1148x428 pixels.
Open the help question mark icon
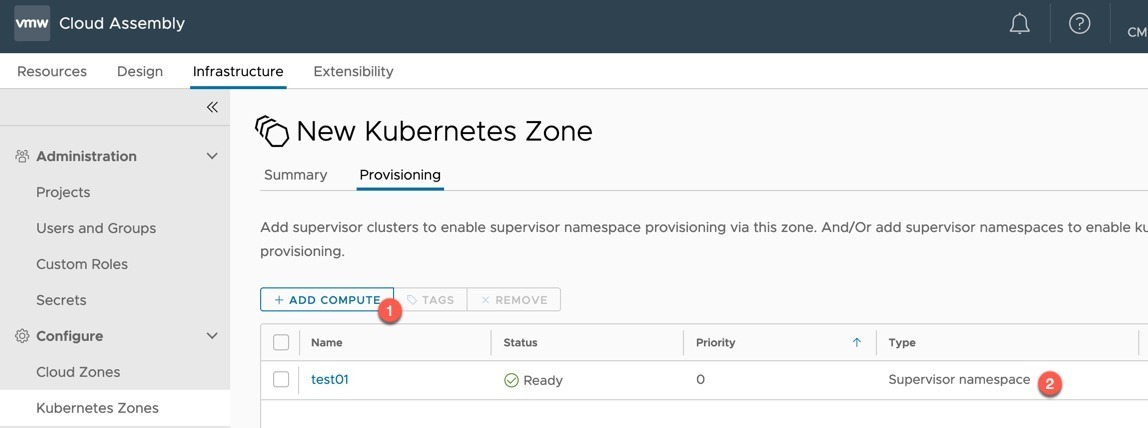click(1079, 23)
